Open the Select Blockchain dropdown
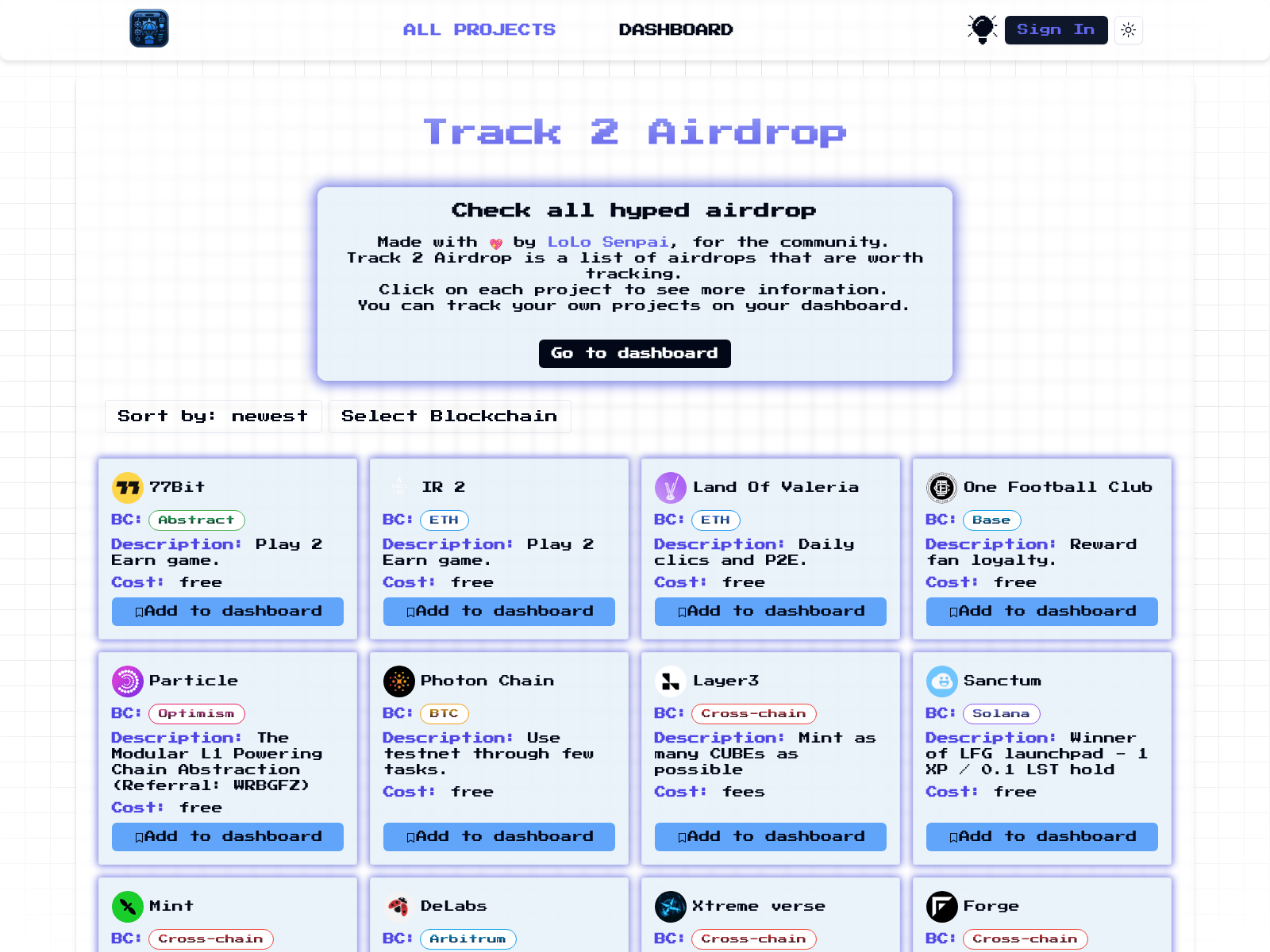Viewport: 1270px width, 952px height. (449, 416)
